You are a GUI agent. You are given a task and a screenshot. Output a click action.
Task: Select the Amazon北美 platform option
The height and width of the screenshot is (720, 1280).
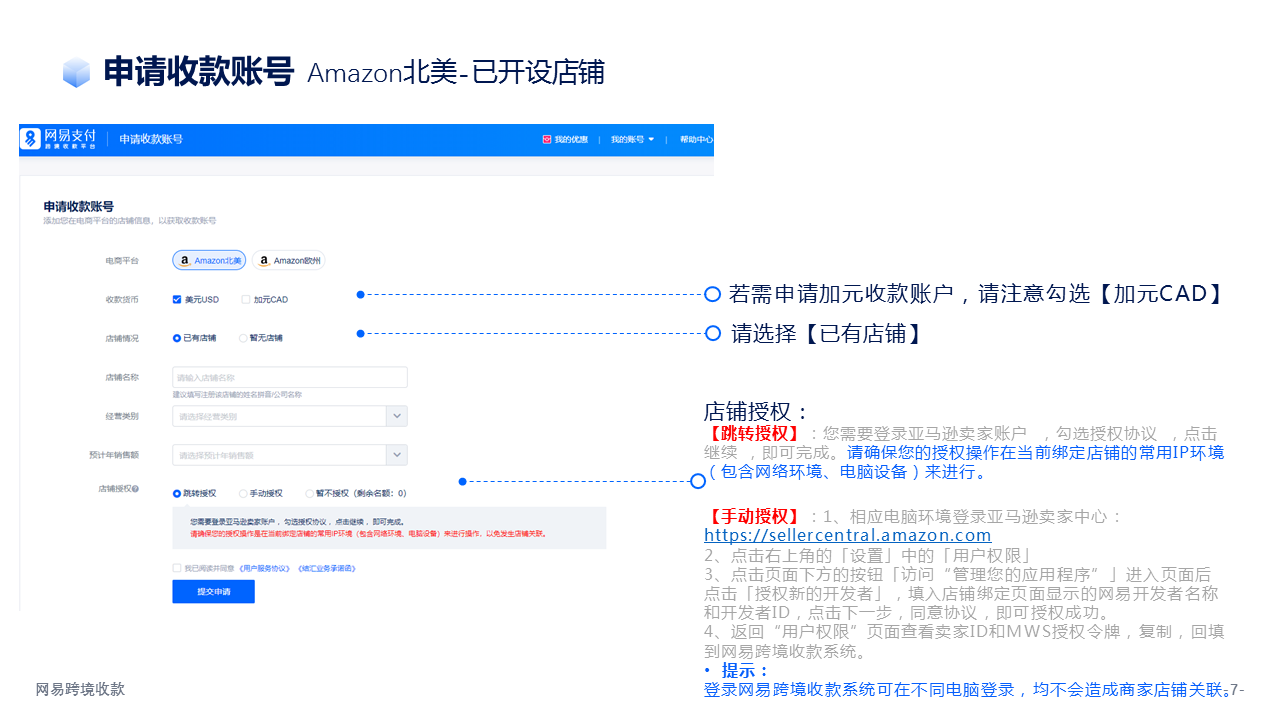pyautogui.click(x=209, y=261)
